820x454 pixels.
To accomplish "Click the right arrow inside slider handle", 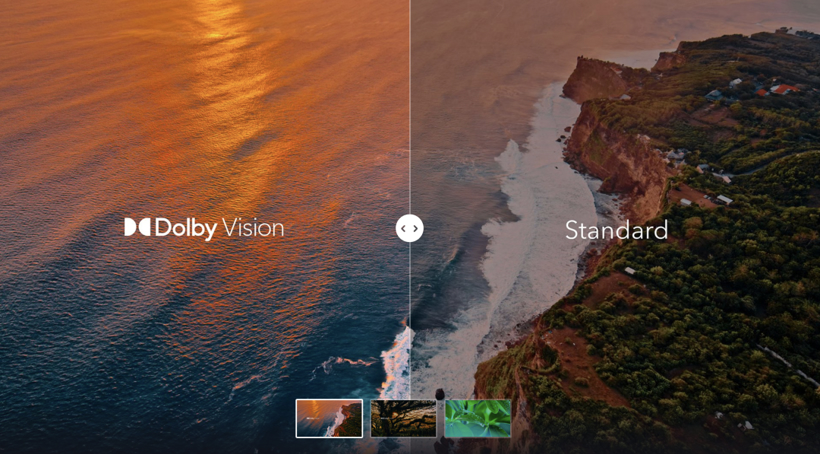I will point(415,229).
